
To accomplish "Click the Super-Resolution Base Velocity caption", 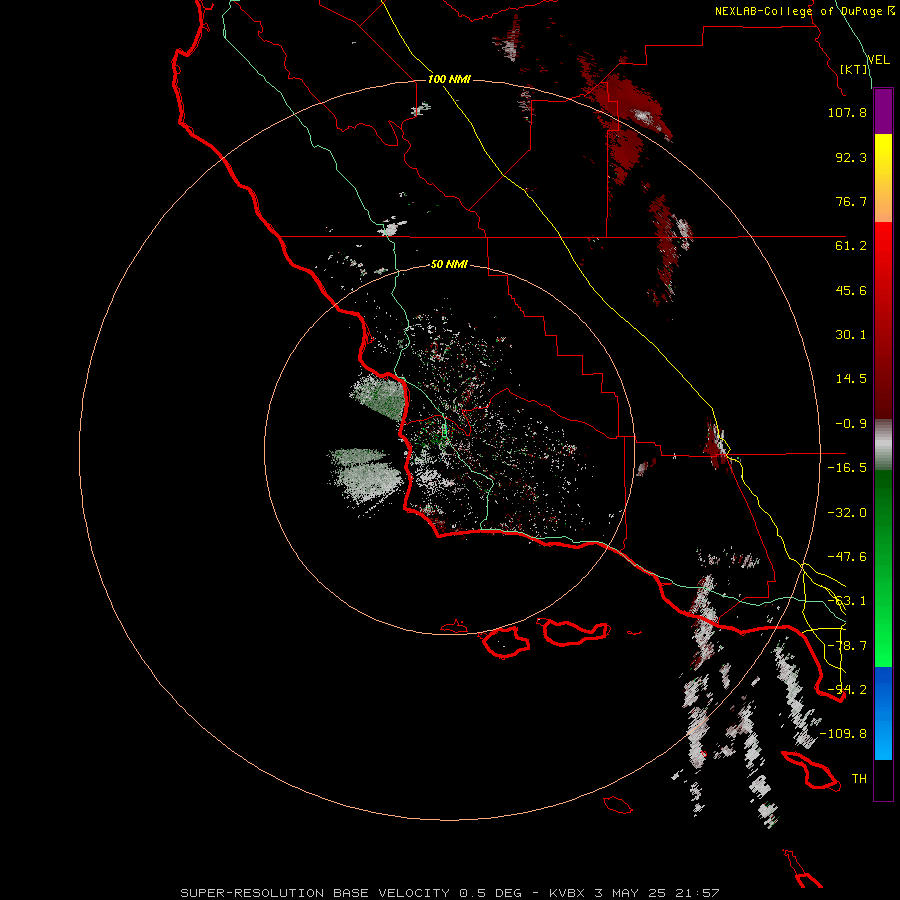I will tap(449, 893).
